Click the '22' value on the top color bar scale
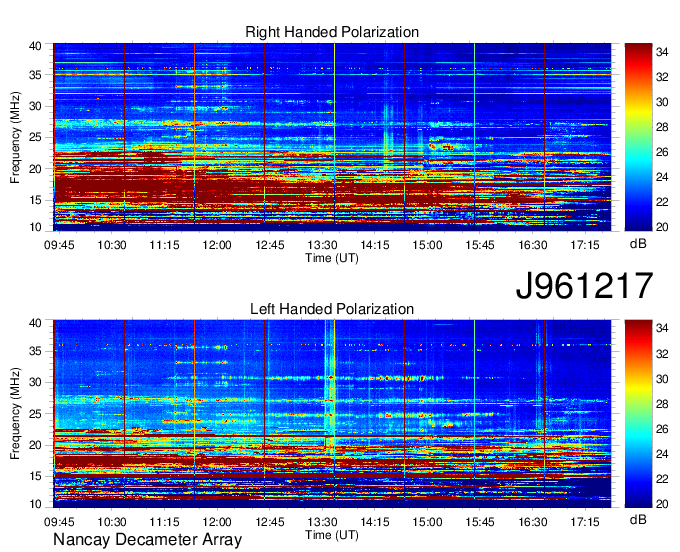The image size is (680, 552). coord(662,202)
